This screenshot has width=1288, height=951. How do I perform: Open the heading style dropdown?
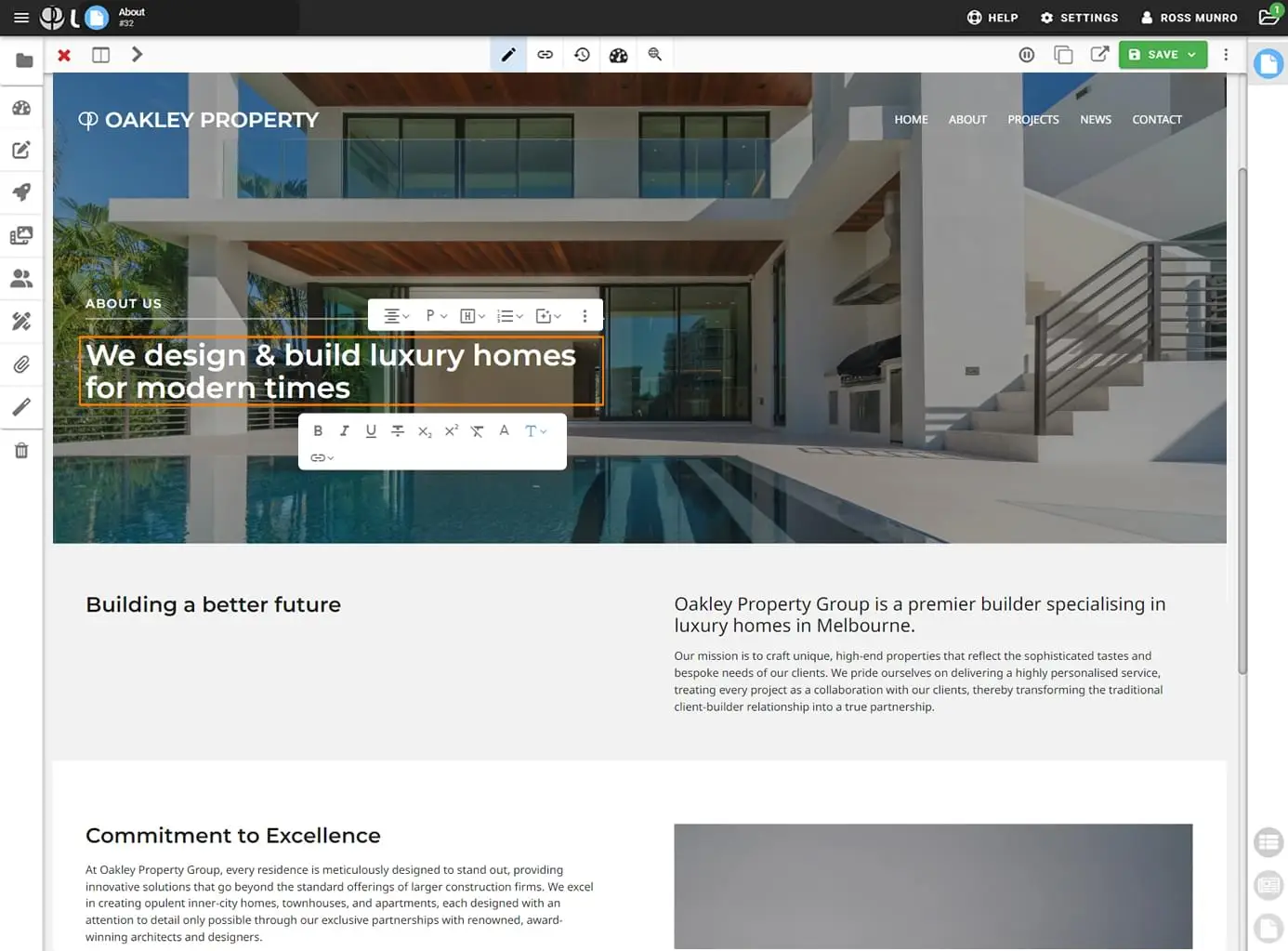[472, 316]
